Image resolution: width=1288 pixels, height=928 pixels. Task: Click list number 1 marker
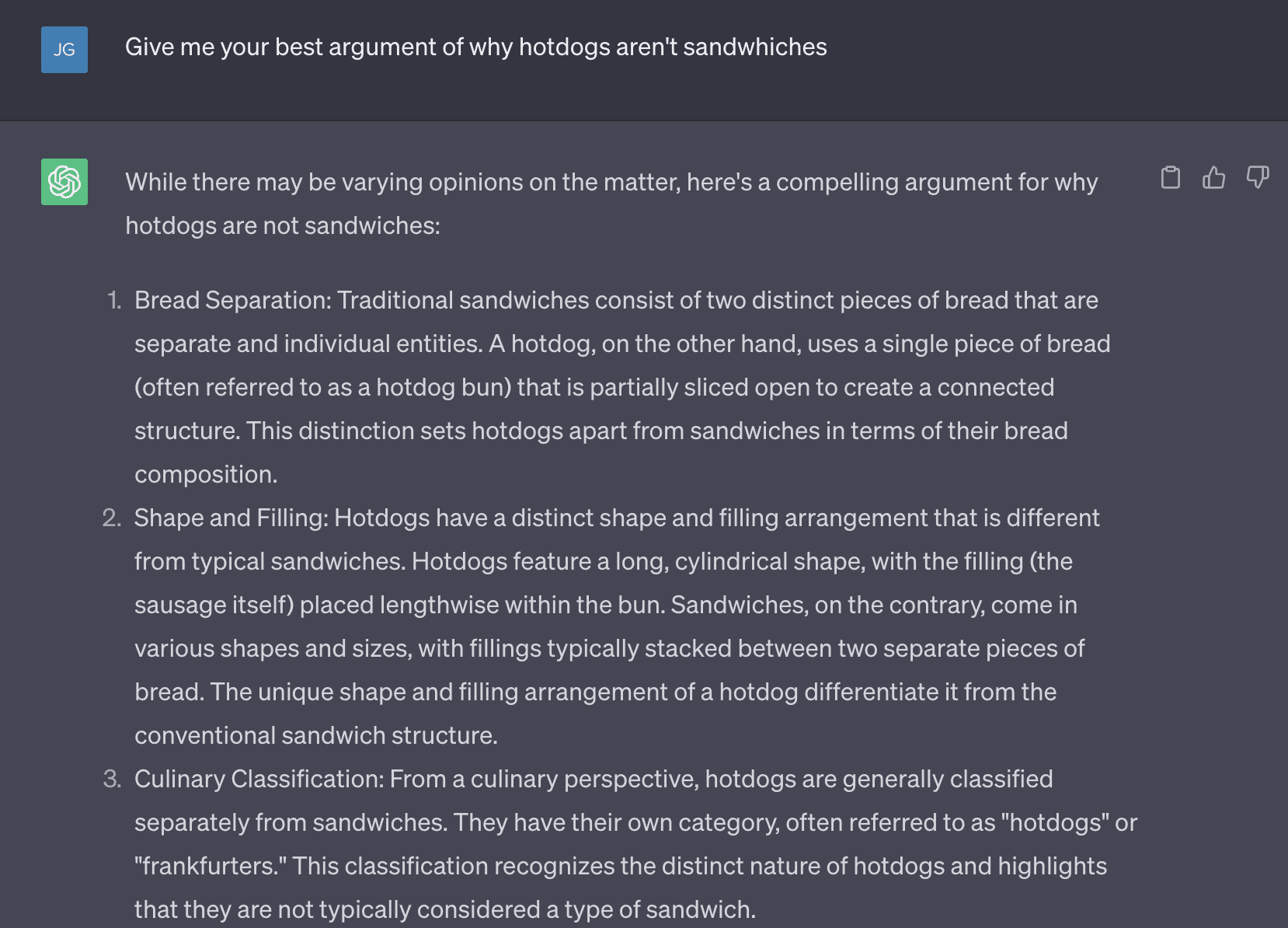(114, 300)
